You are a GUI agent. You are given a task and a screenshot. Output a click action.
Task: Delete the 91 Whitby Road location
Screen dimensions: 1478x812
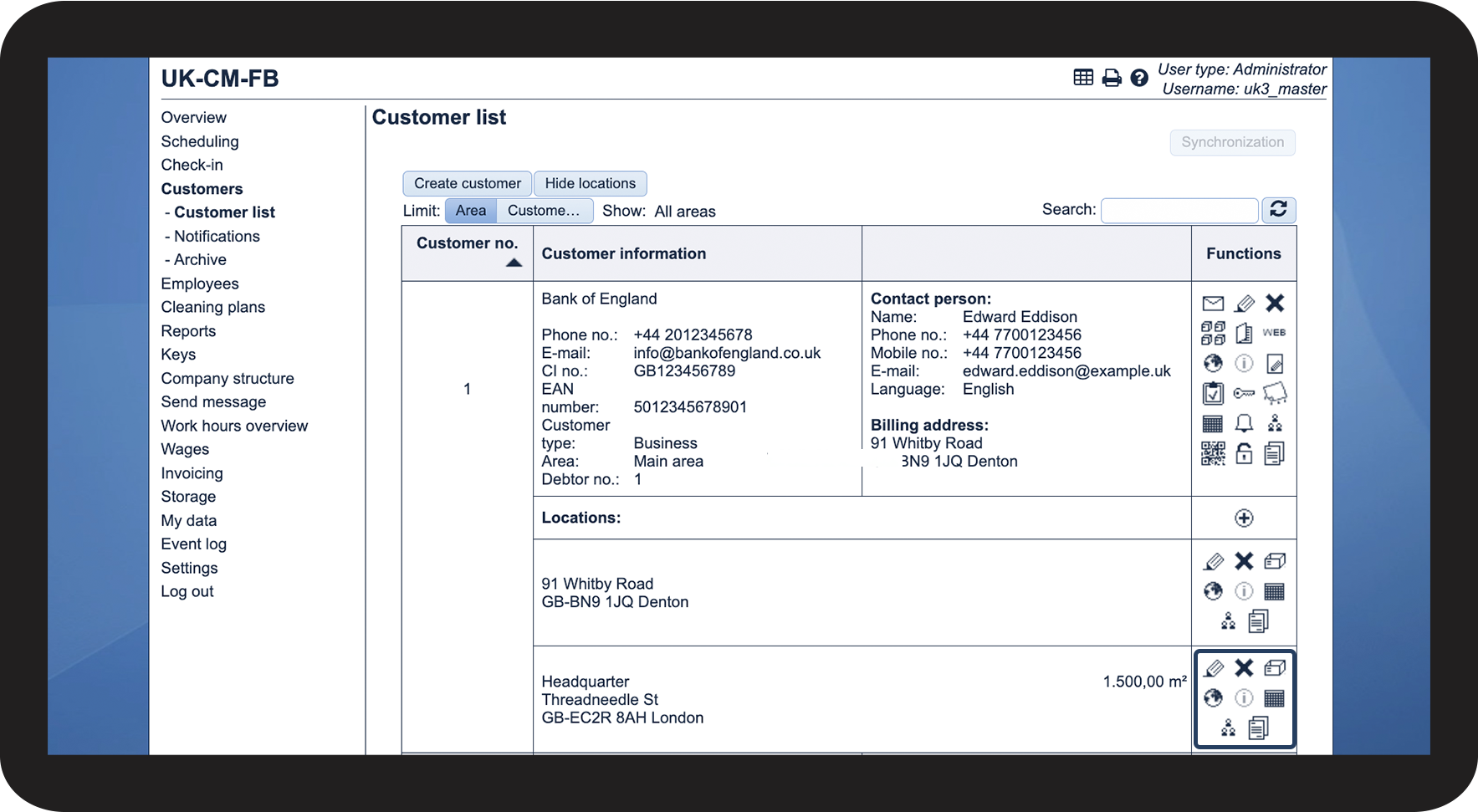pos(1244,561)
